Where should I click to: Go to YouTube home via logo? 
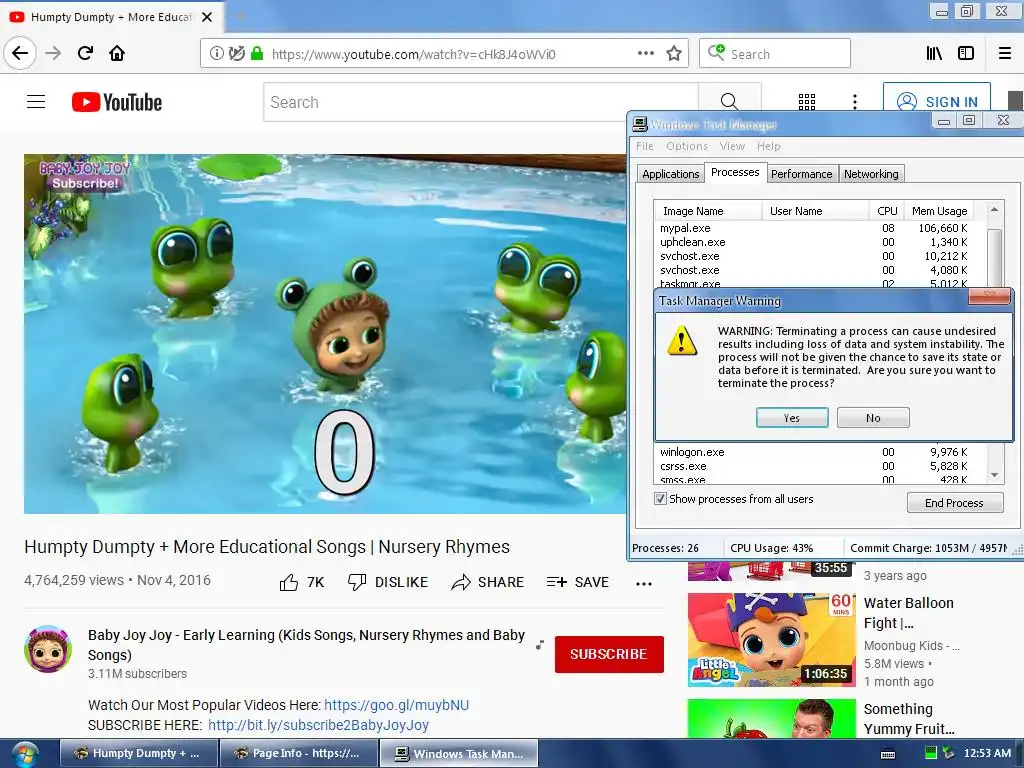(x=117, y=102)
